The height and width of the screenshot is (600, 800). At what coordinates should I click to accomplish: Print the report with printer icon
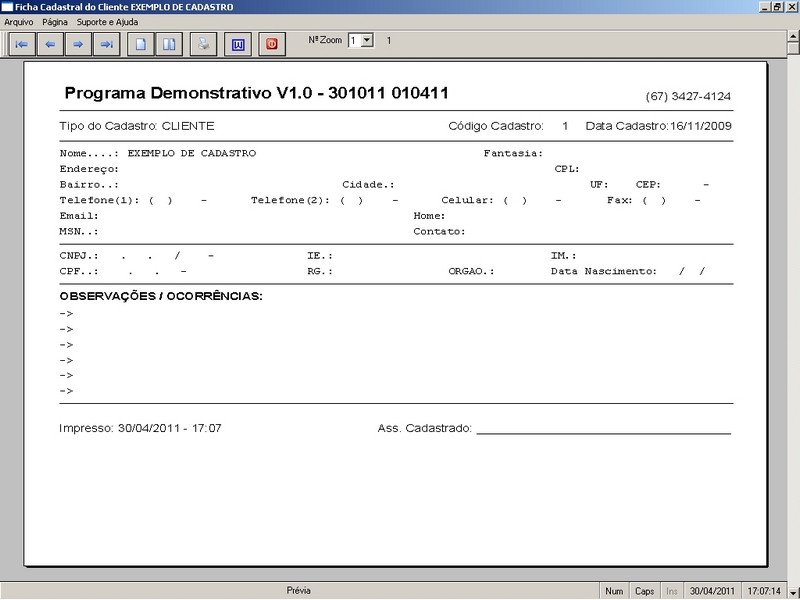click(x=203, y=44)
